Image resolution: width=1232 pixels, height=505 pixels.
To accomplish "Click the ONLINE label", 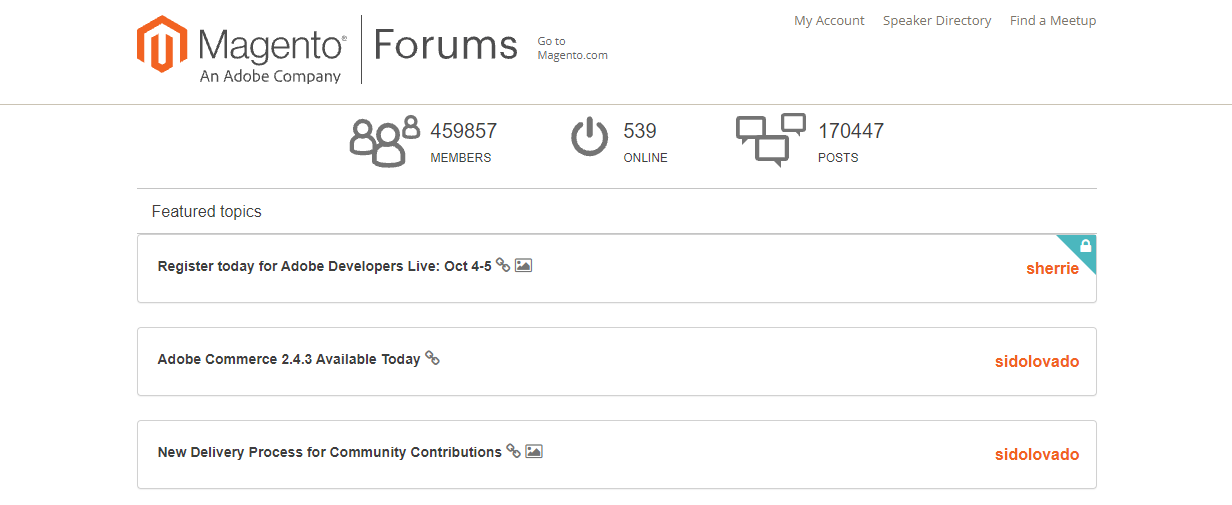I will coord(645,158).
